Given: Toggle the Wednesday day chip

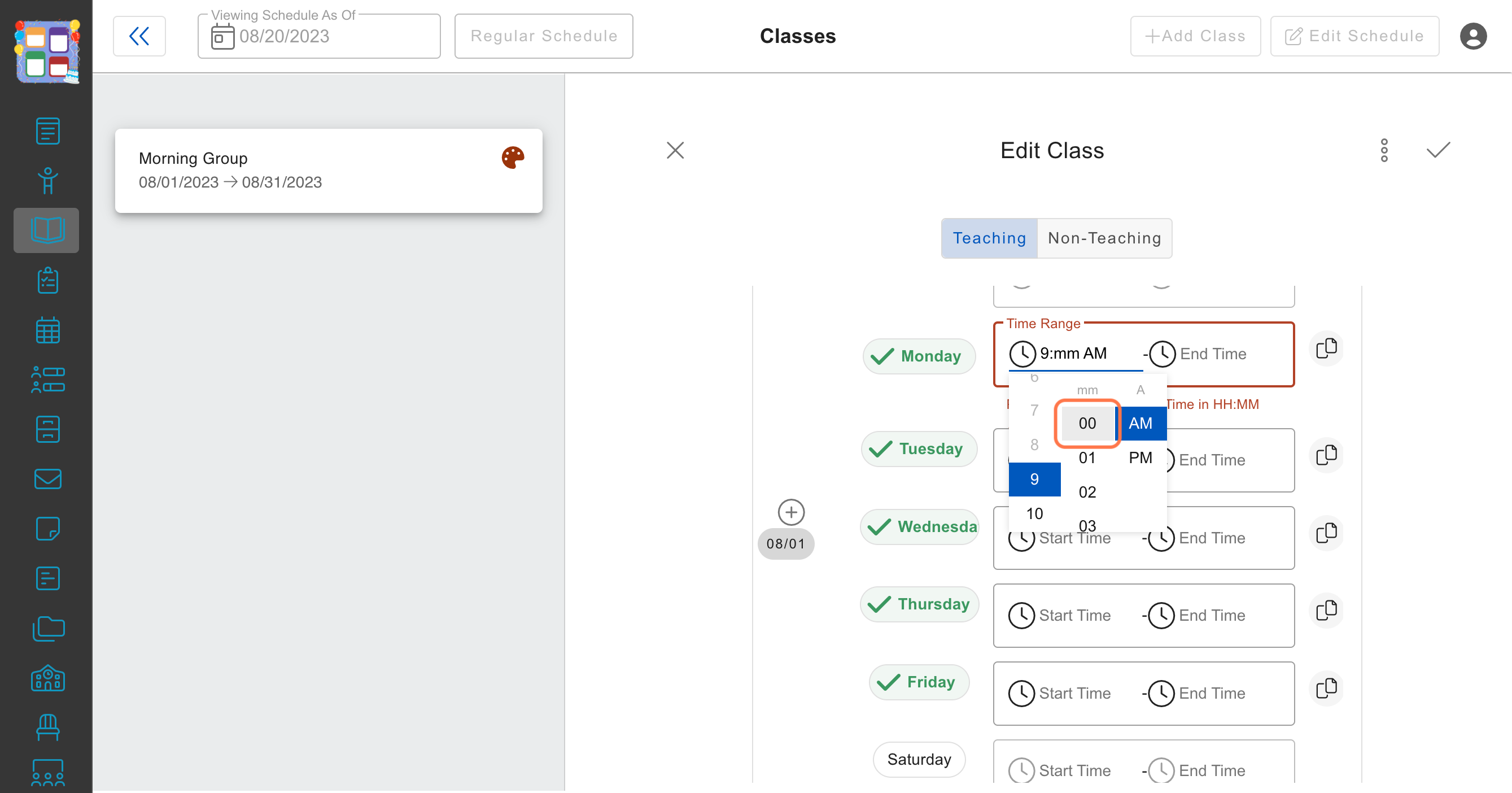Looking at the screenshot, I should coord(919,526).
